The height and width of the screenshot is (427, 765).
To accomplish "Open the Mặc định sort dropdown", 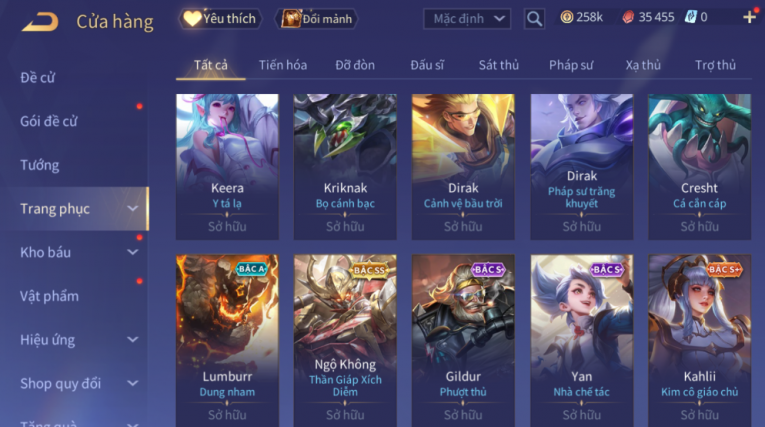I will [467, 19].
